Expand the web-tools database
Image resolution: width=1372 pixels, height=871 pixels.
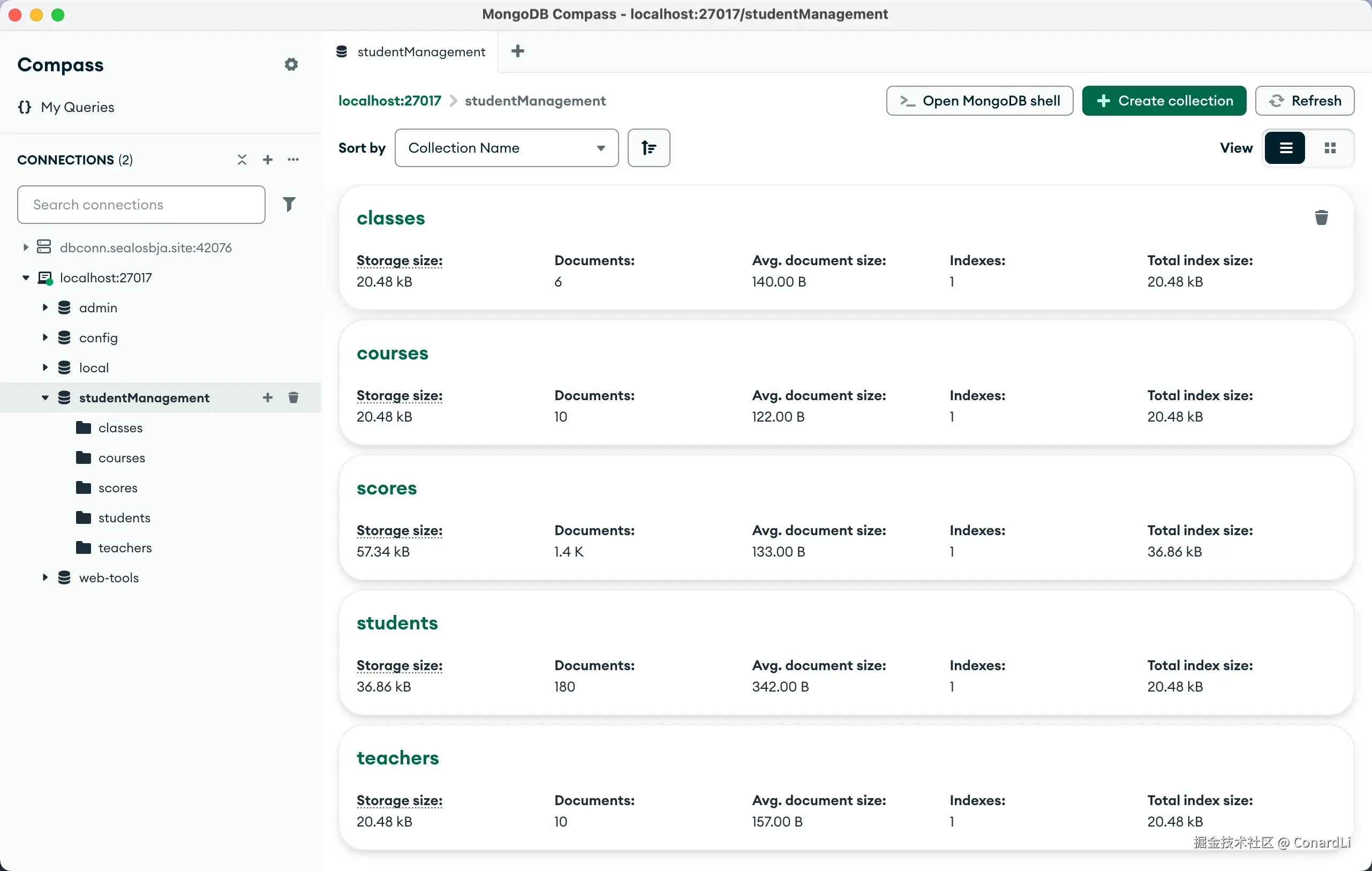coord(45,577)
